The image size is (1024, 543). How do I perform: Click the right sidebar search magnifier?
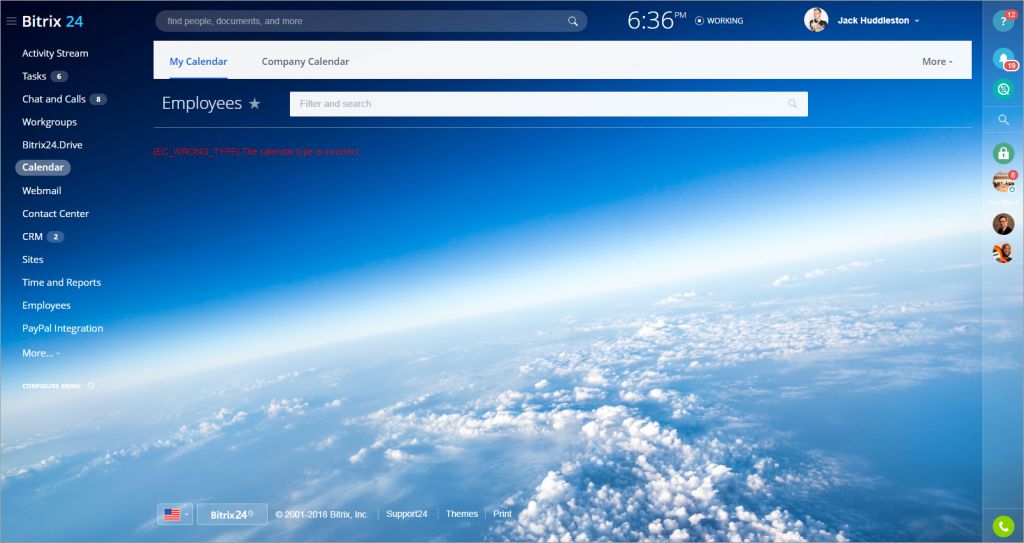pos(1004,120)
